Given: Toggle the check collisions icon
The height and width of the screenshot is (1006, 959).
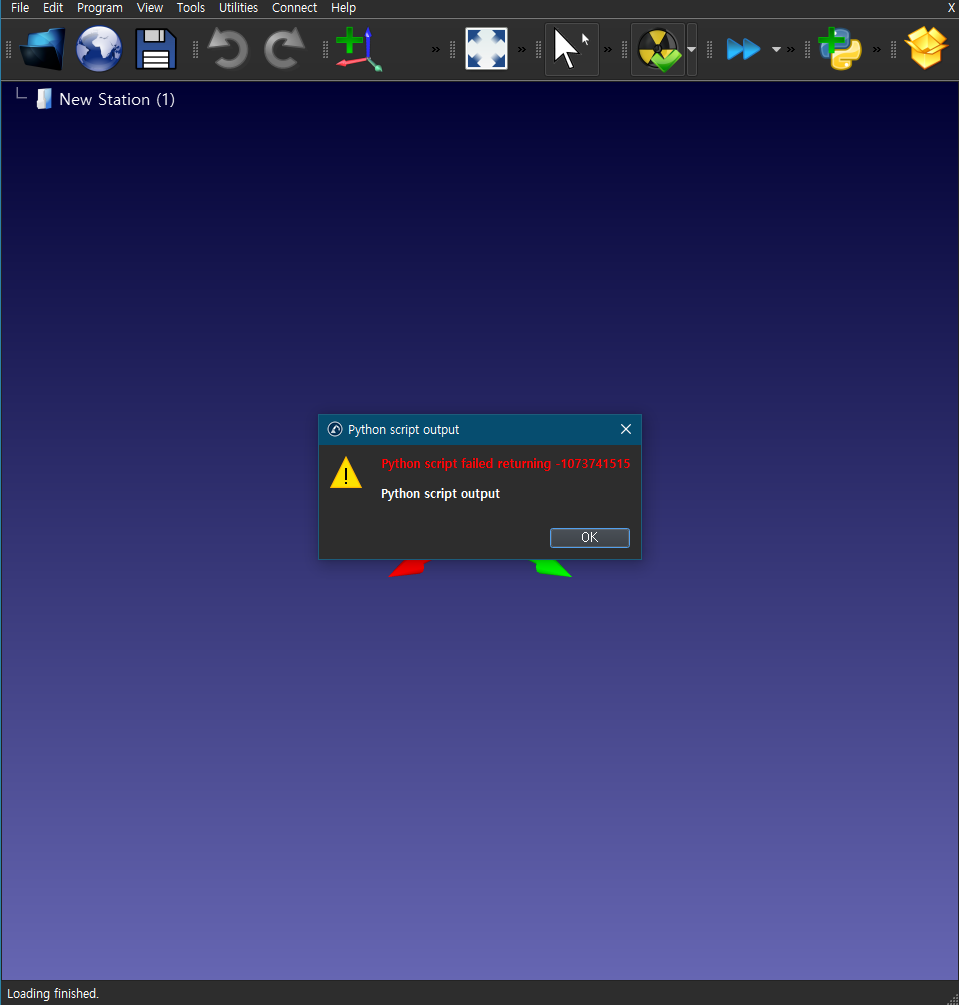Looking at the screenshot, I should coord(658,49).
